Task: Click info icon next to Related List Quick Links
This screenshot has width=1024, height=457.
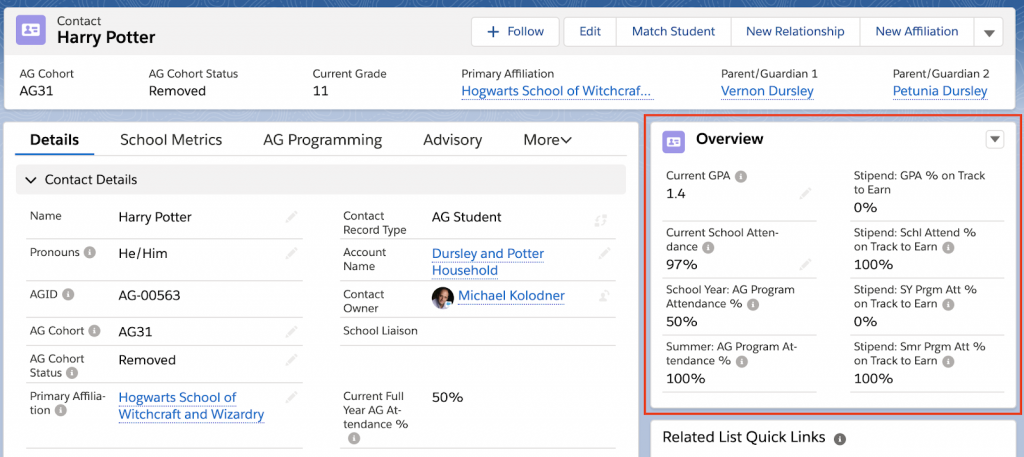Action: point(840,438)
